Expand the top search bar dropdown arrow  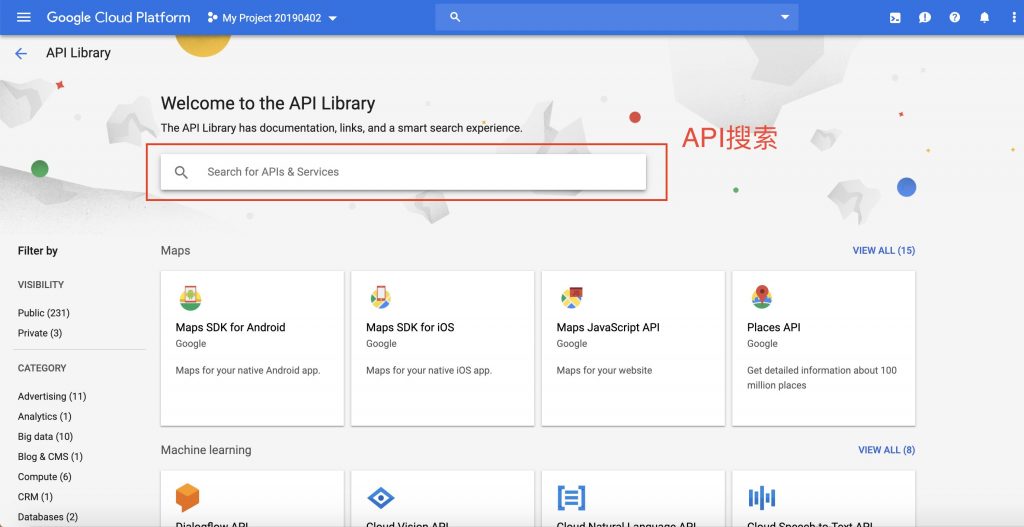coord(785,18)
